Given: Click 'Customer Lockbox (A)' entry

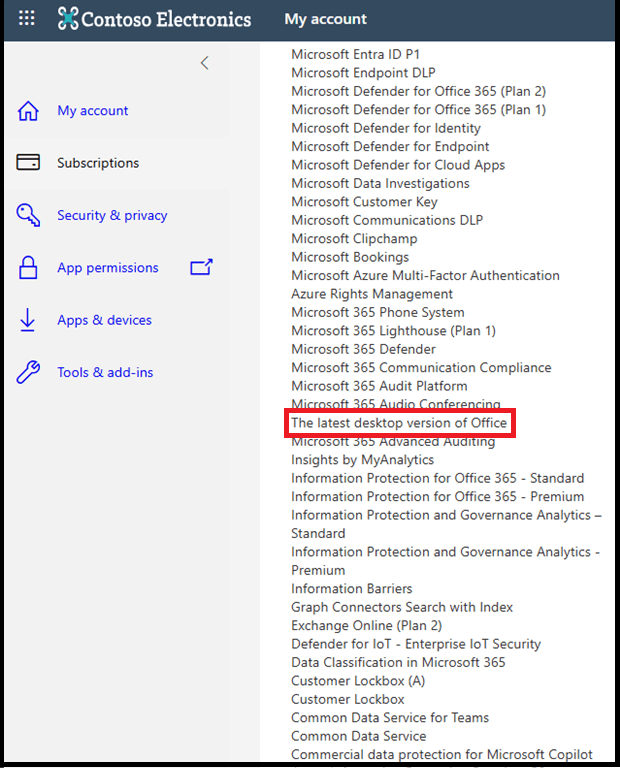Looking at the screenshot, I should [x=358, y=681].
